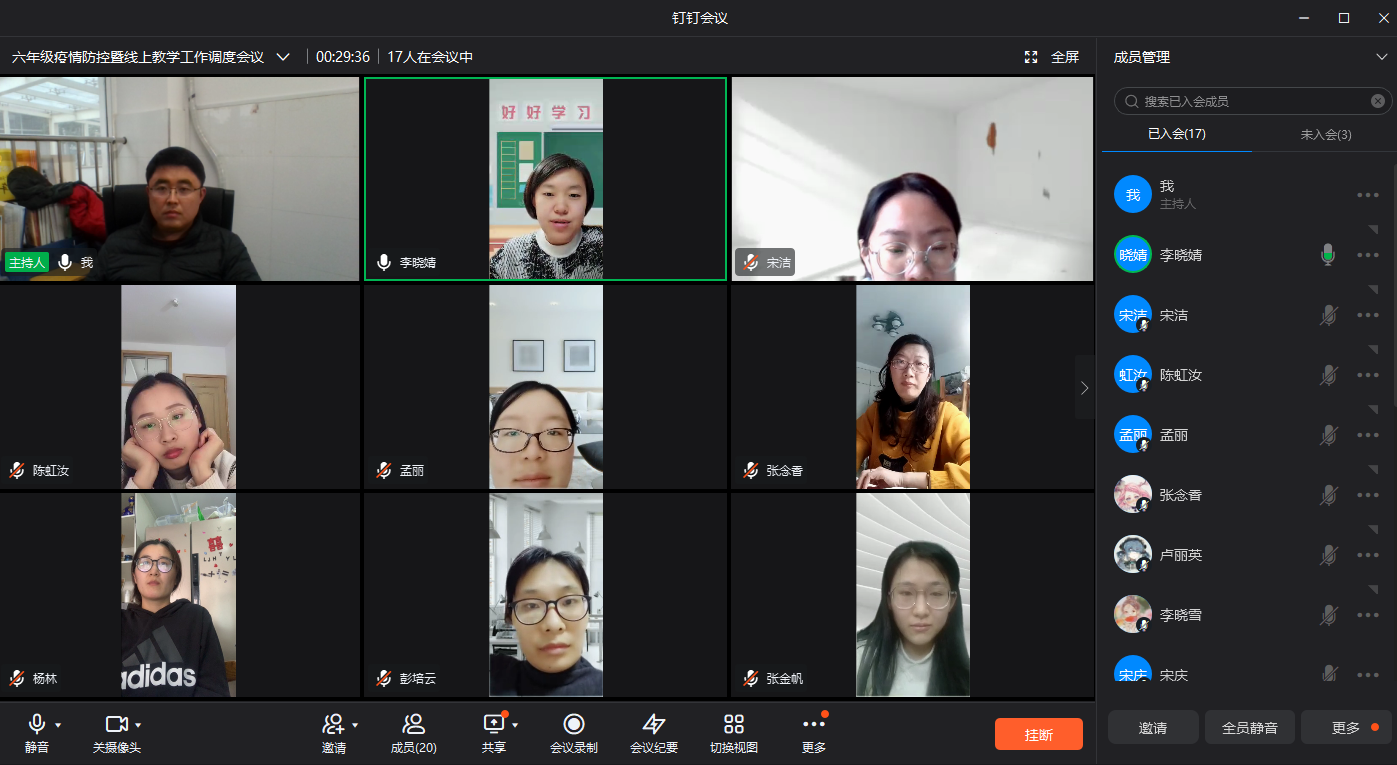Collapse the 成员管理 panel chevron
The image size is (1397, 765).
point(1381,58)
